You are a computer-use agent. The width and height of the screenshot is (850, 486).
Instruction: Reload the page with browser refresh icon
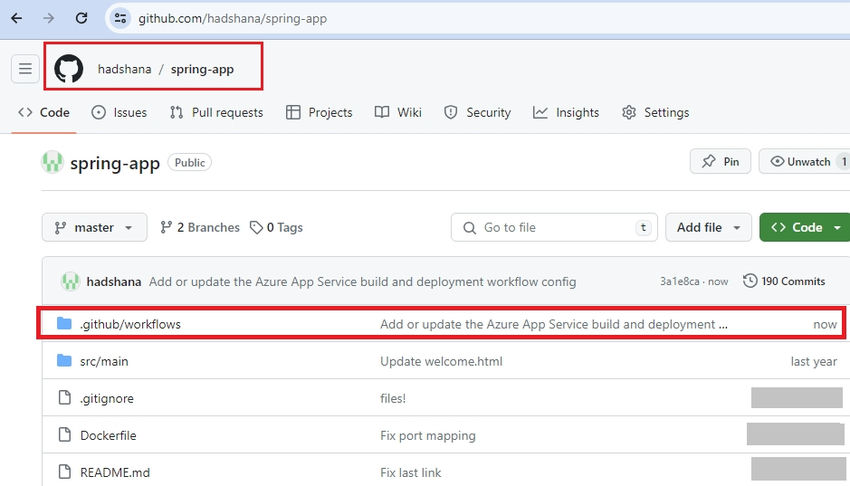click(82, 18)
